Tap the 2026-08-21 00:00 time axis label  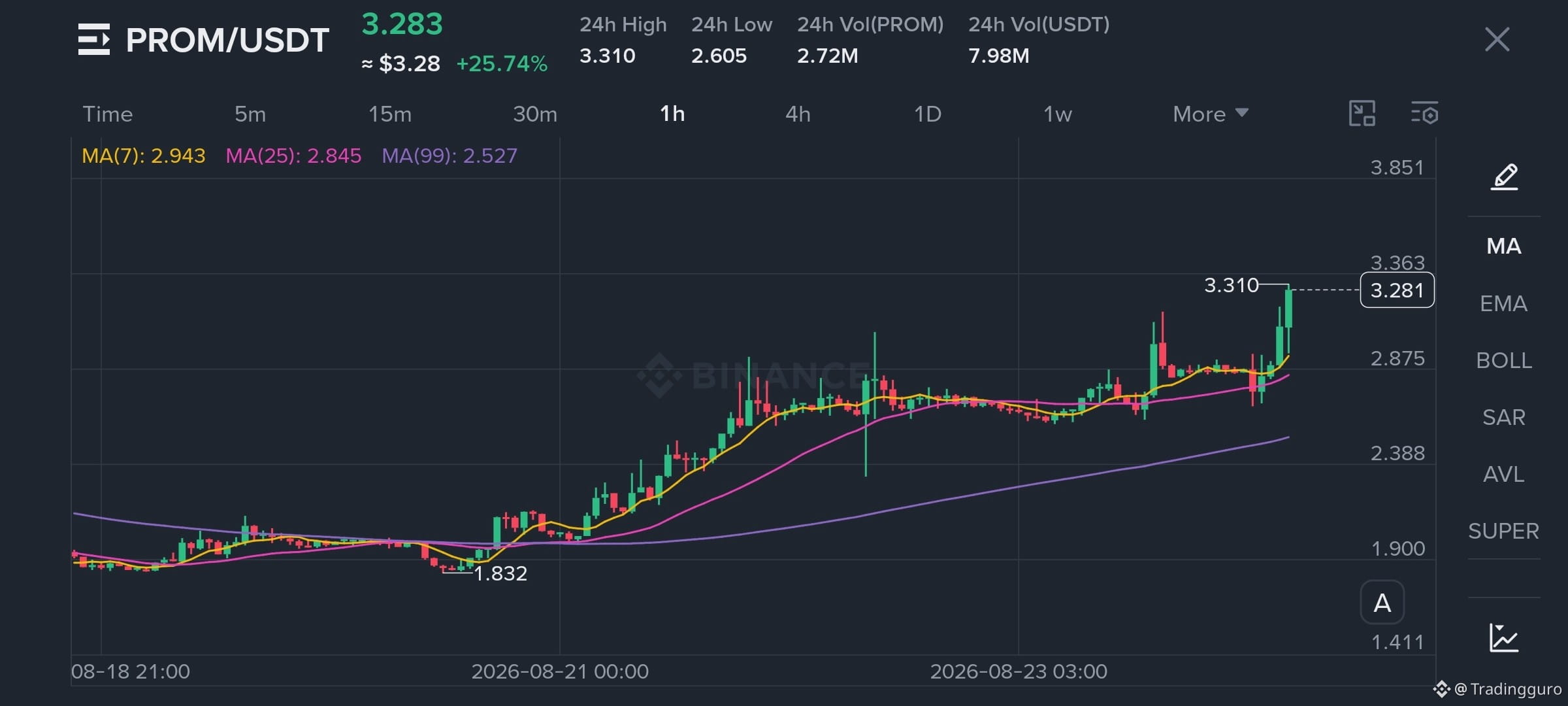click(560, 671)
